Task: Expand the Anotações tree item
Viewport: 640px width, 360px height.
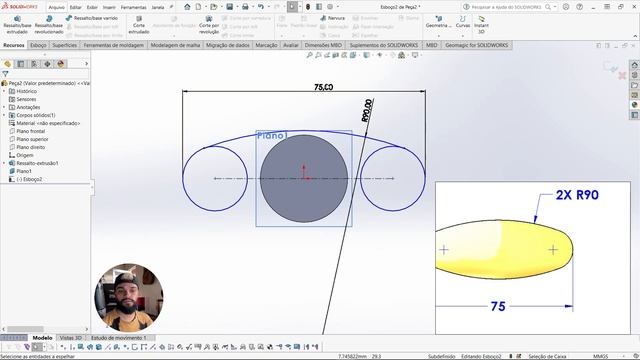Action: [4, 107]
